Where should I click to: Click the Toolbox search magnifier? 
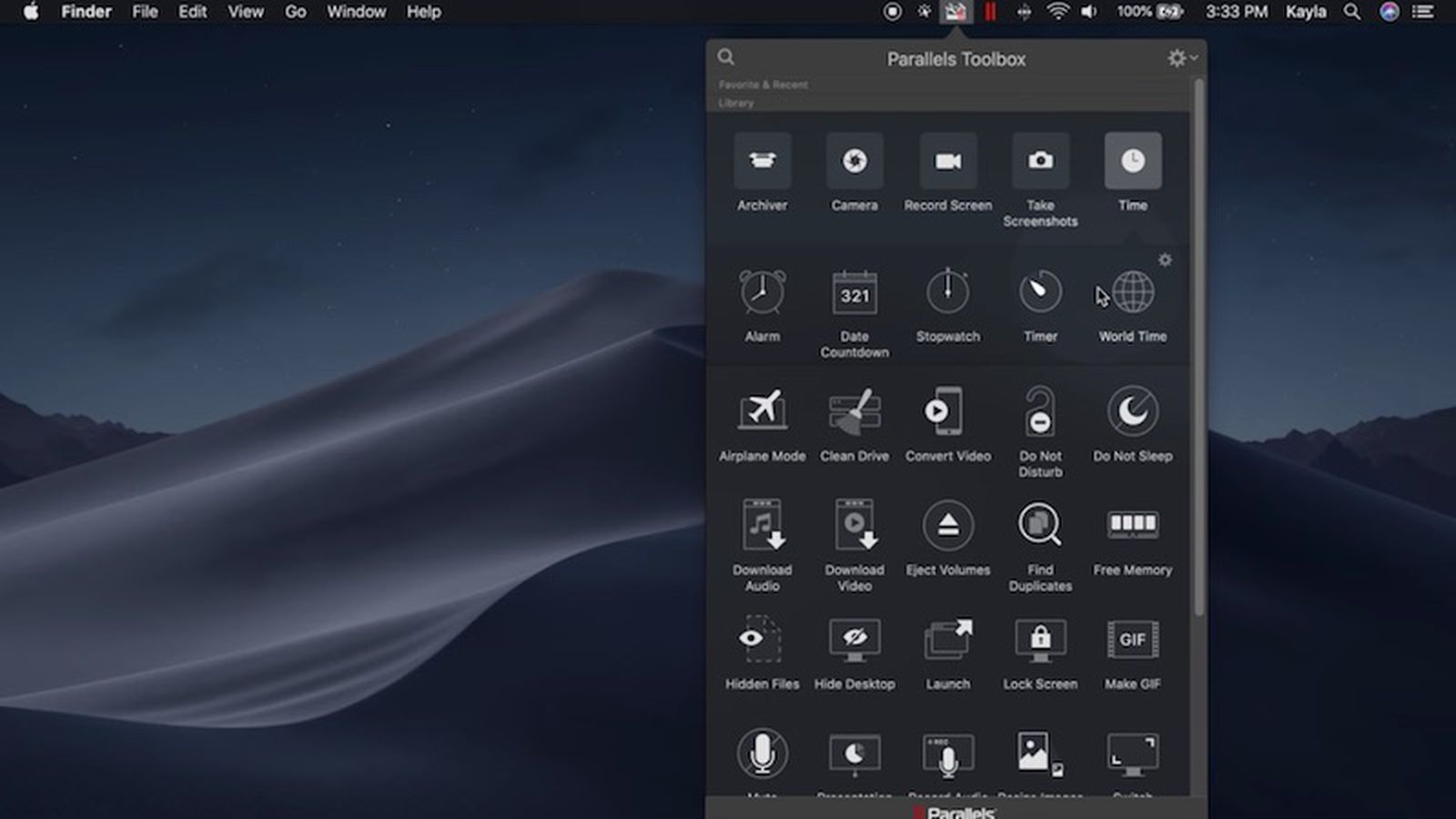click(725, 57)
